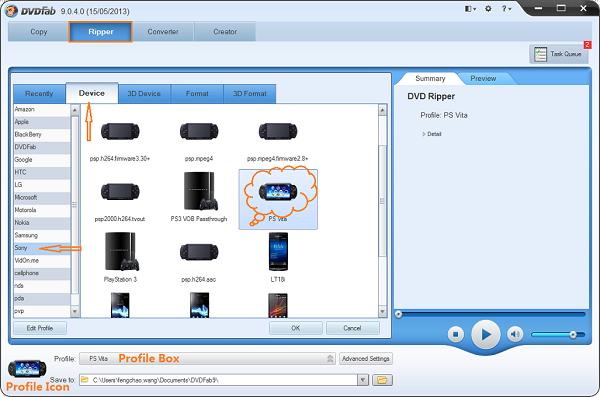
Task: Show the Summary panel tab
Action: tap(430, 78)
